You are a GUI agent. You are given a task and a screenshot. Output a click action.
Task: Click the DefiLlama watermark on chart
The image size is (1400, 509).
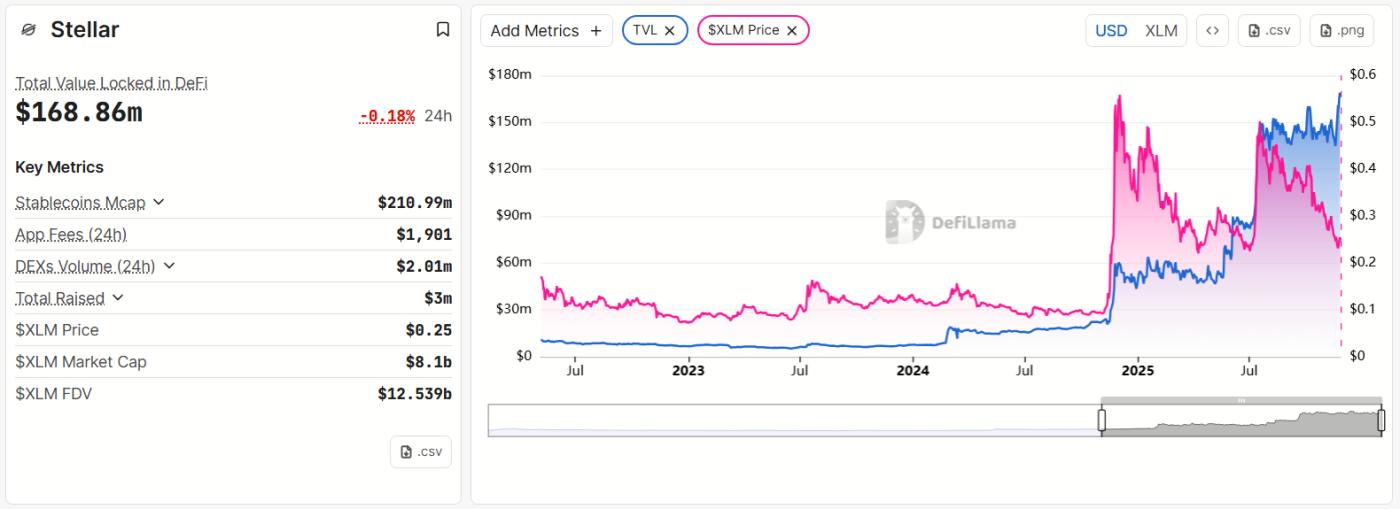tap(950, 222)
